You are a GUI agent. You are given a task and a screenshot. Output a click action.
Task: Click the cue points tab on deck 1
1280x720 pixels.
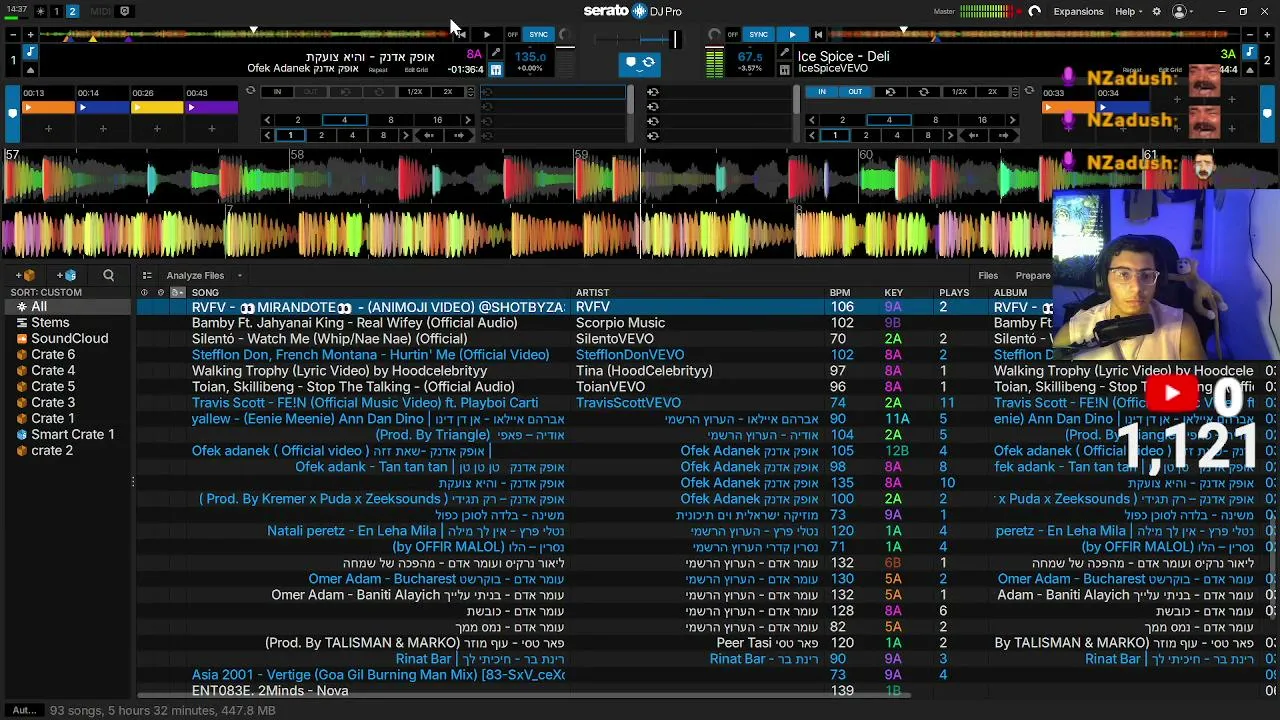click(x=12, y=113)
